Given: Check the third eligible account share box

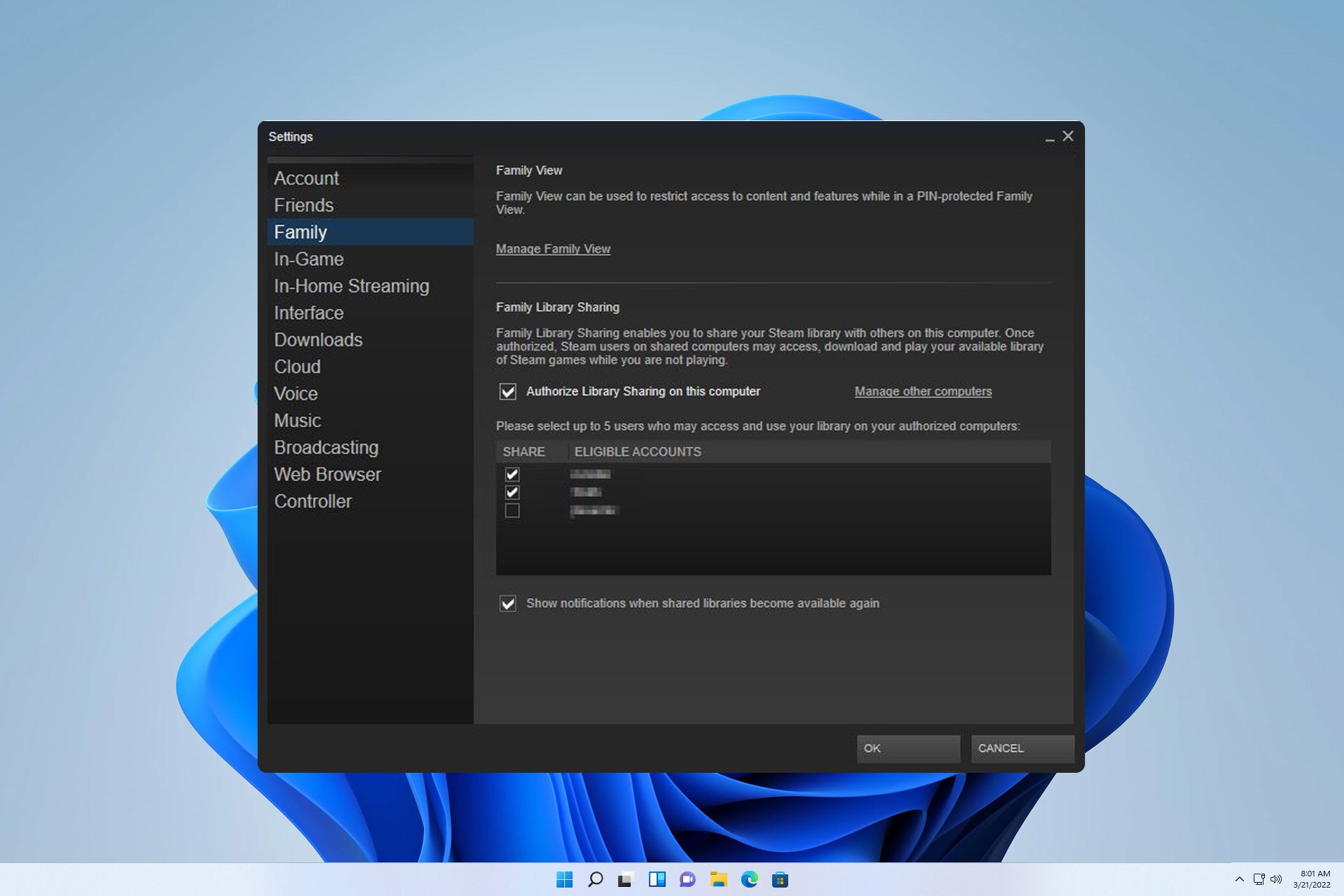Looking at the screenshot, I should point(512,510).
